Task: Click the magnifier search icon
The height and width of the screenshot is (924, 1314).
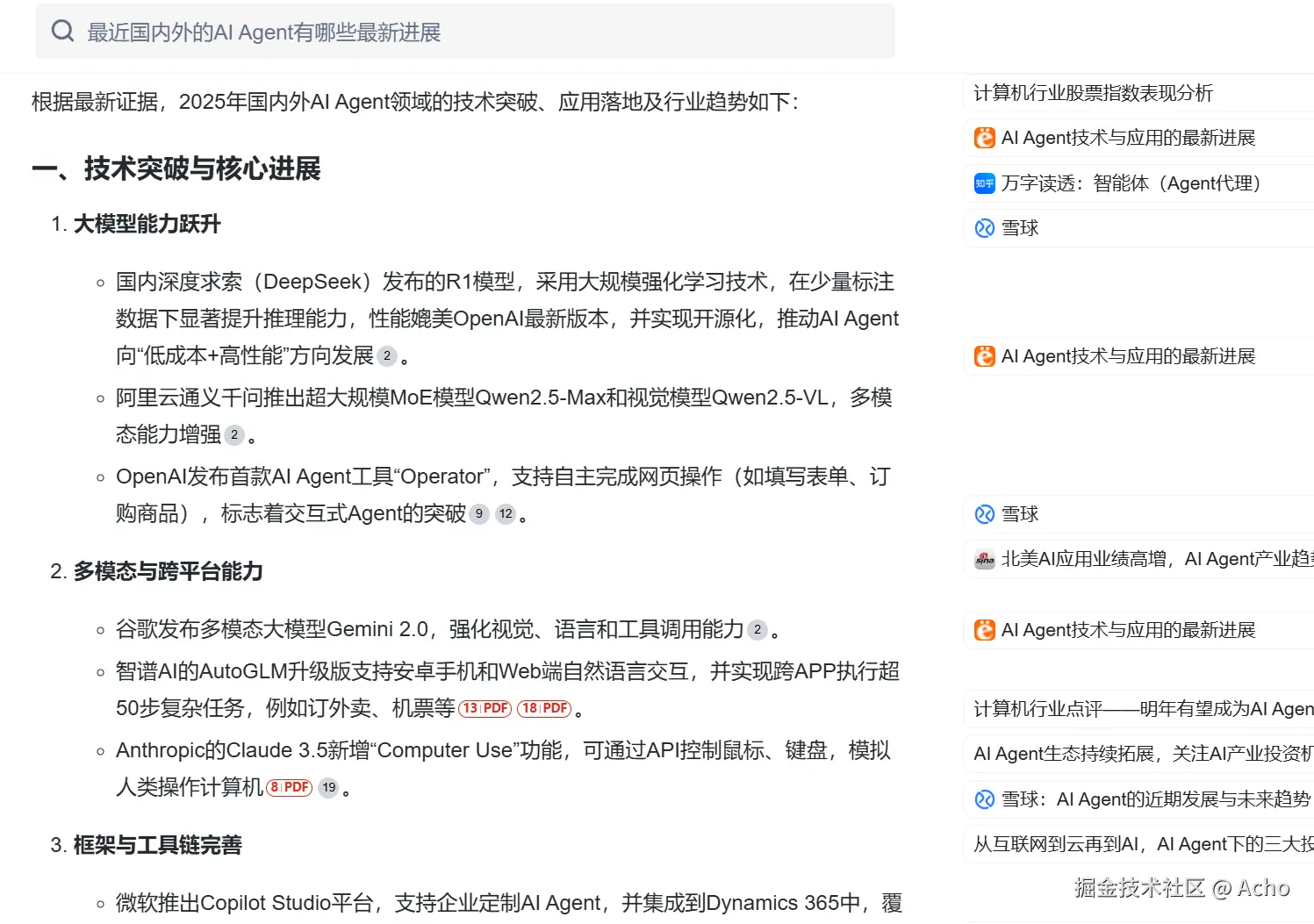Action: pos(62,32)
